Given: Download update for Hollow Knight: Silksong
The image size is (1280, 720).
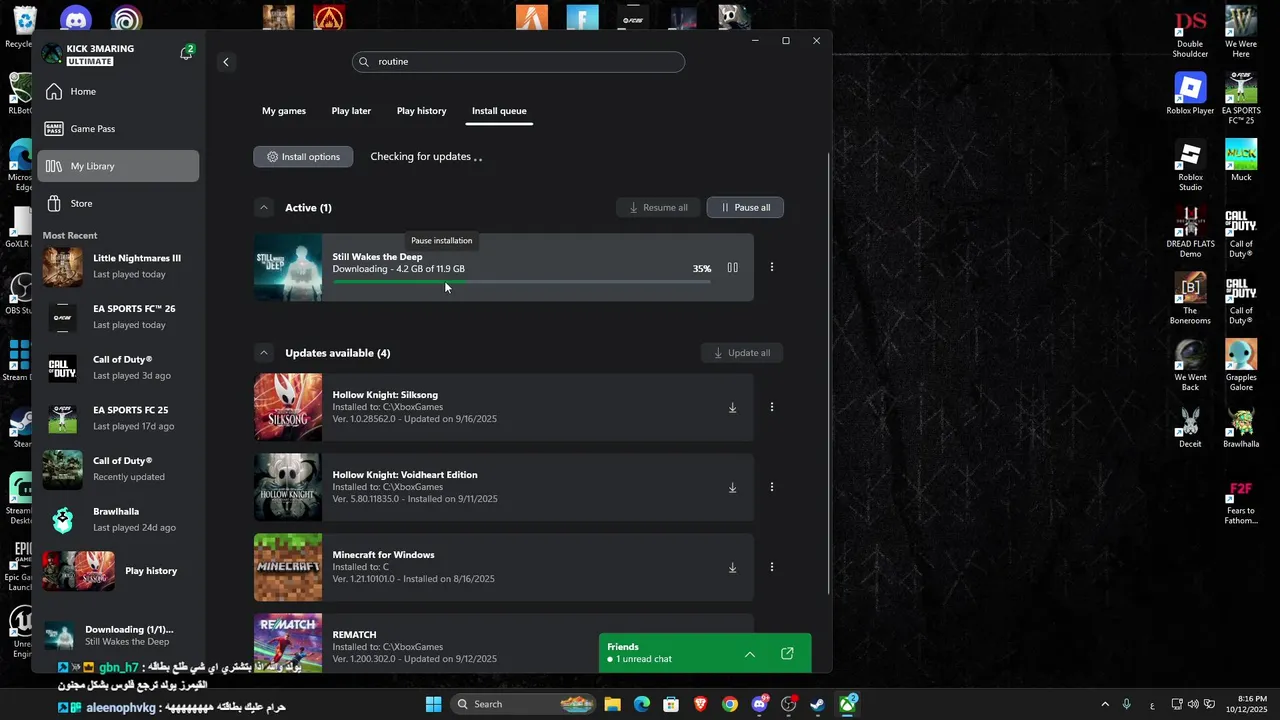Looking at the screenshot, I should 732,408.
